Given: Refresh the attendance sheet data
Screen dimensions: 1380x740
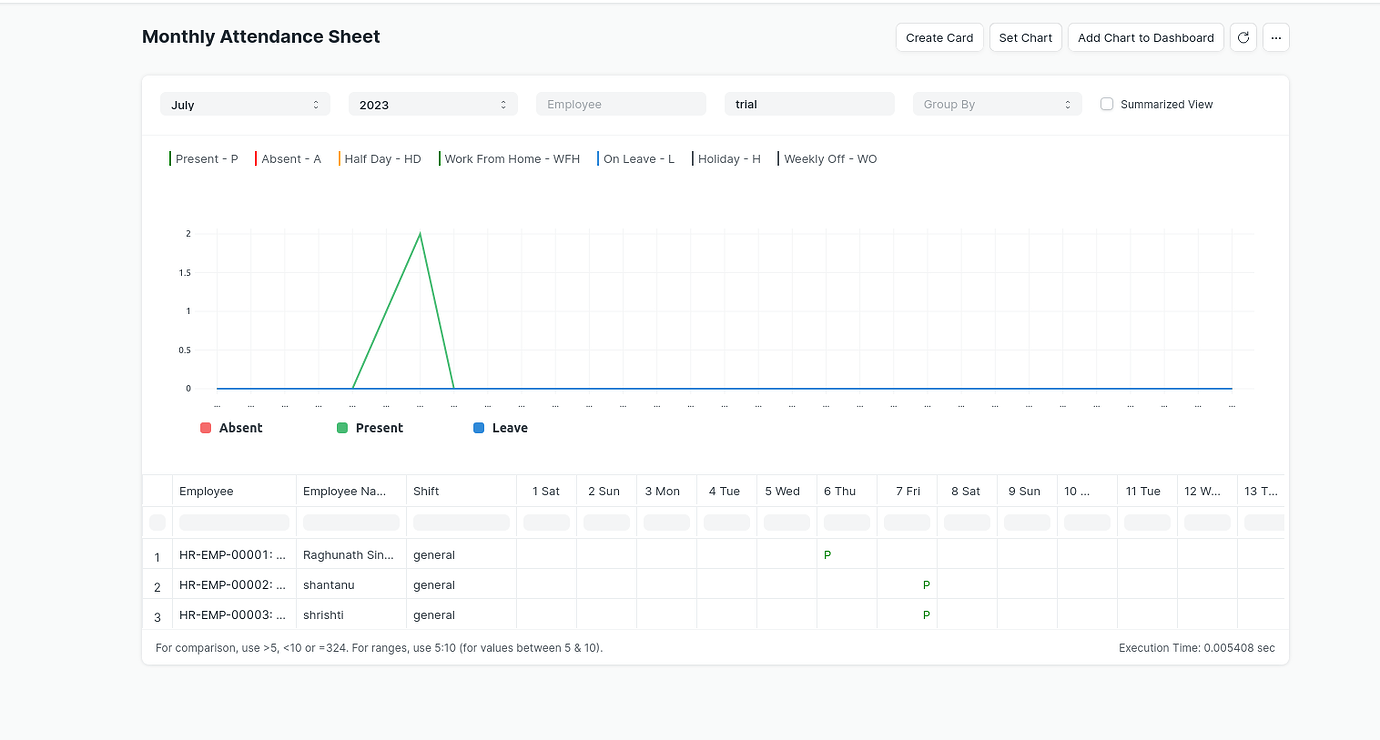Looking at the screenshot, I should (x=1243, y=37).
